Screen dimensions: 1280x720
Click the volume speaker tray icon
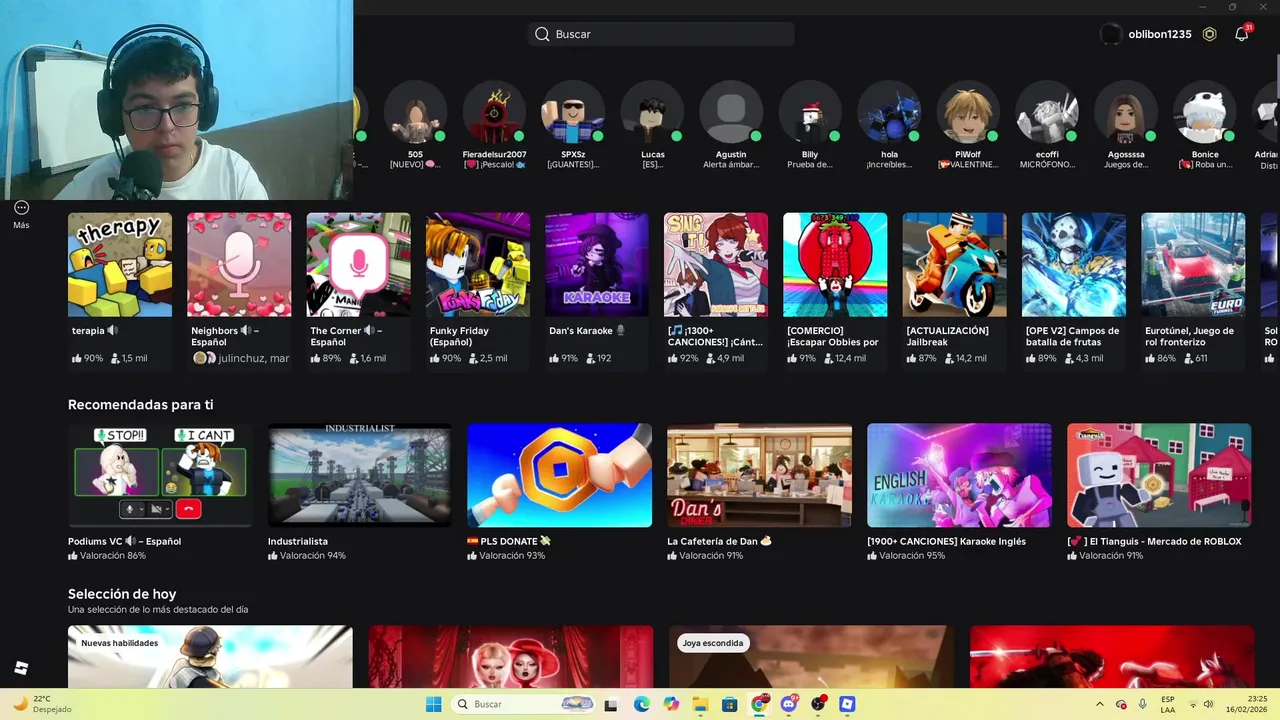pyautogui.click(x=1208, y=704)
